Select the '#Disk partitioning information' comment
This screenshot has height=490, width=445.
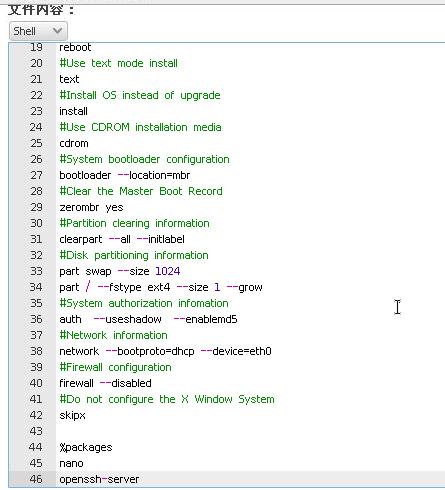(x=134, y=255)
